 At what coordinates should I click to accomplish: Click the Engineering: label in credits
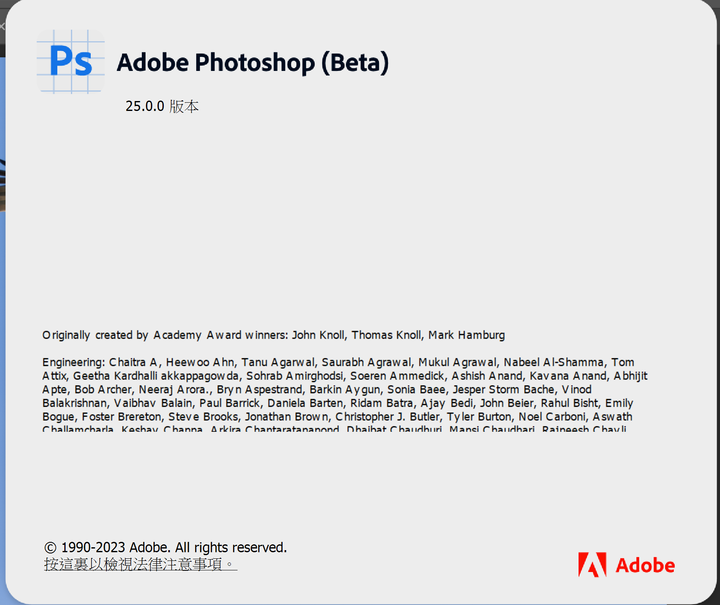coord(74,363)
